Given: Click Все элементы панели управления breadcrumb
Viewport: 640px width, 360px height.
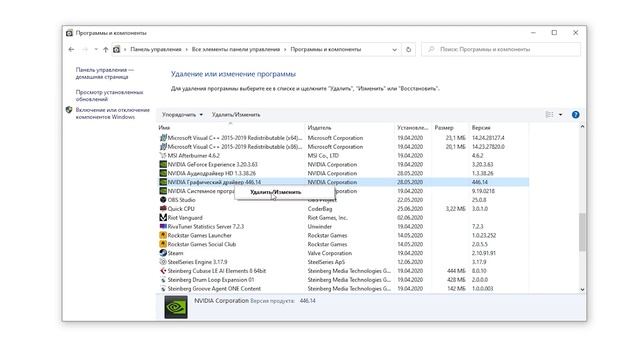Looking at the screenshot, I should point(236,49).
